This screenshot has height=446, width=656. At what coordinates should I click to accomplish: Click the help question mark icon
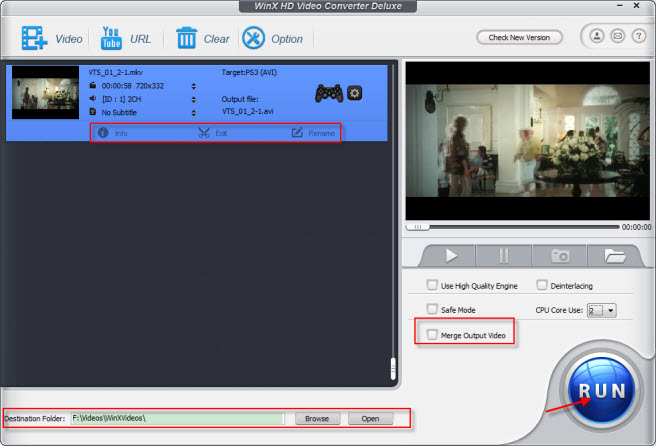[x=638, y=36]
